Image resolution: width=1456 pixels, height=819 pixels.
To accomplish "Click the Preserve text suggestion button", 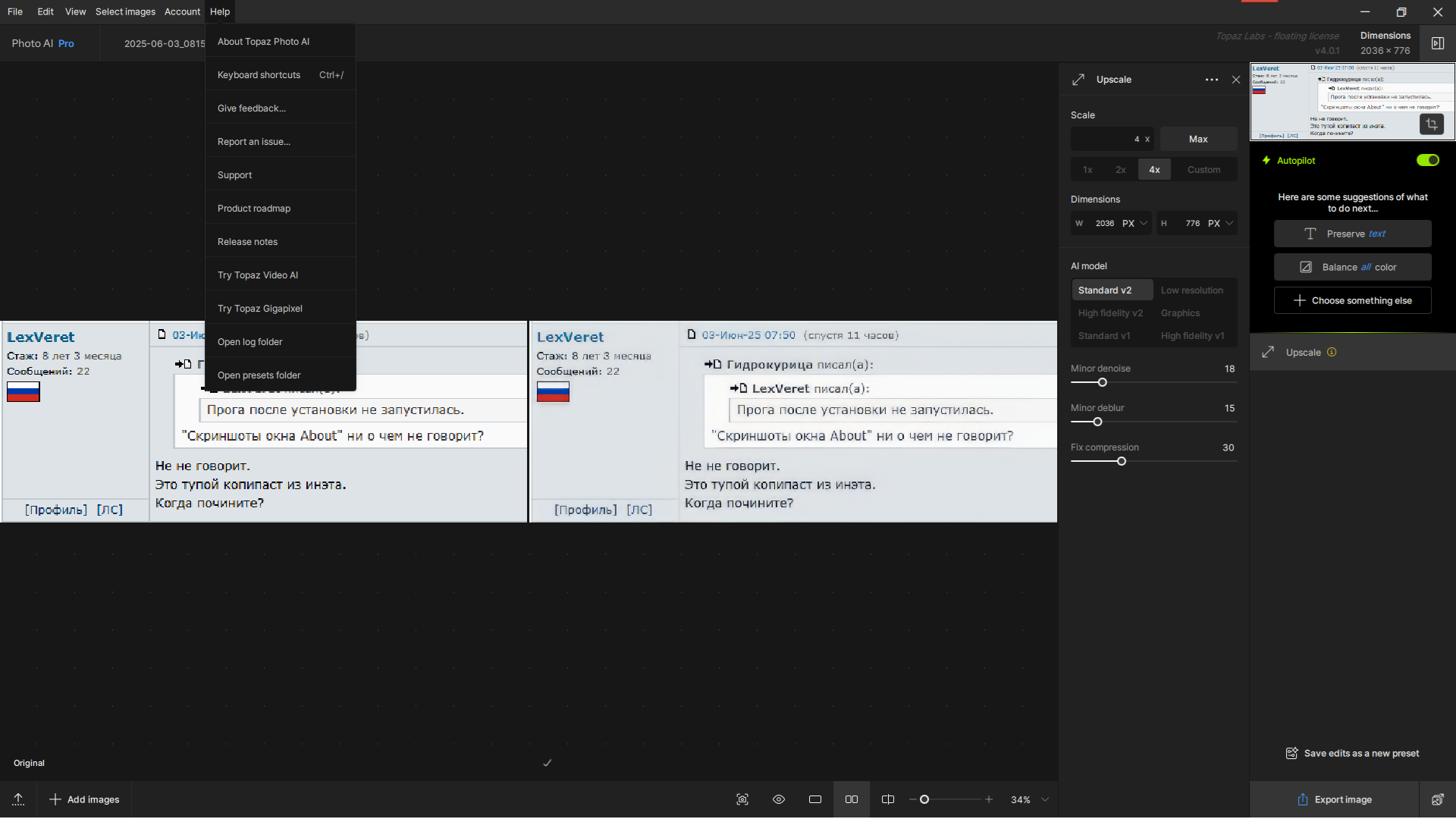I will click(x=1352, y=234).
